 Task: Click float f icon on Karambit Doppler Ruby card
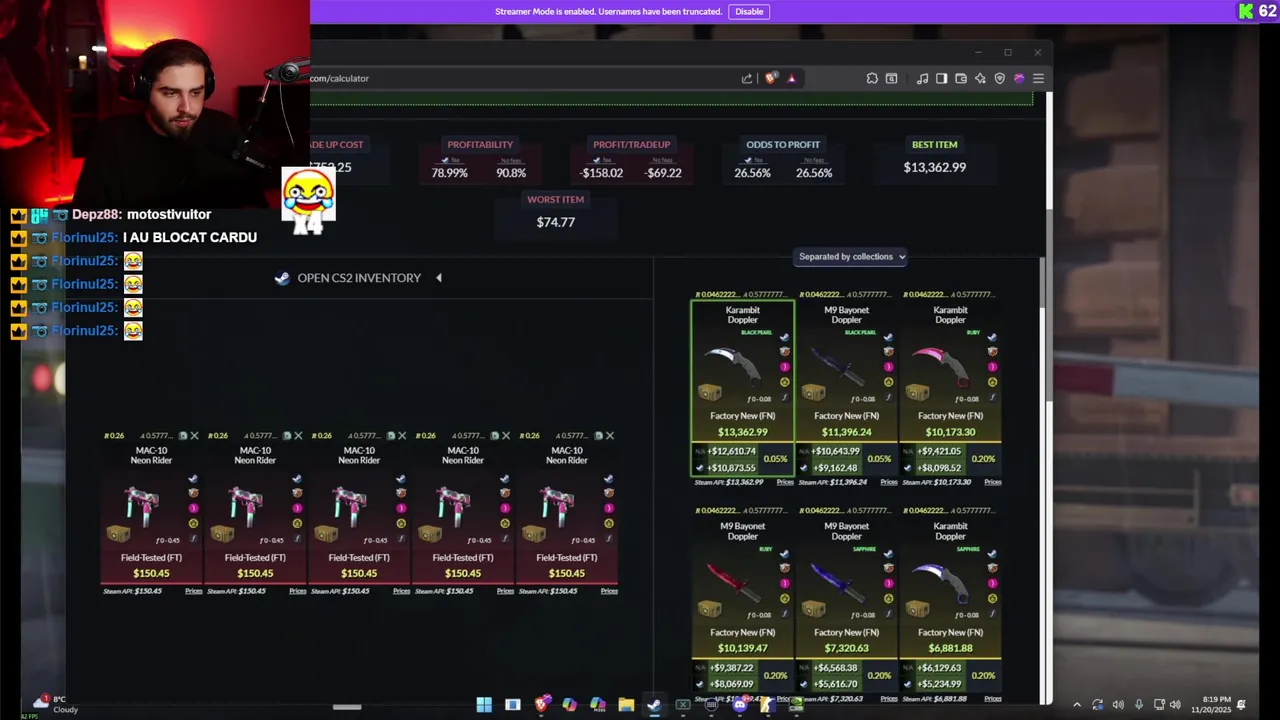click(992, 397)
